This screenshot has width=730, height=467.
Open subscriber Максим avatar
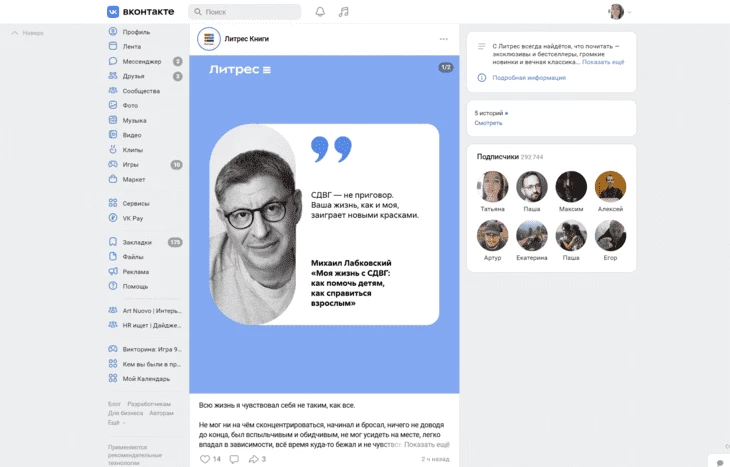click(x=571, y=186)
